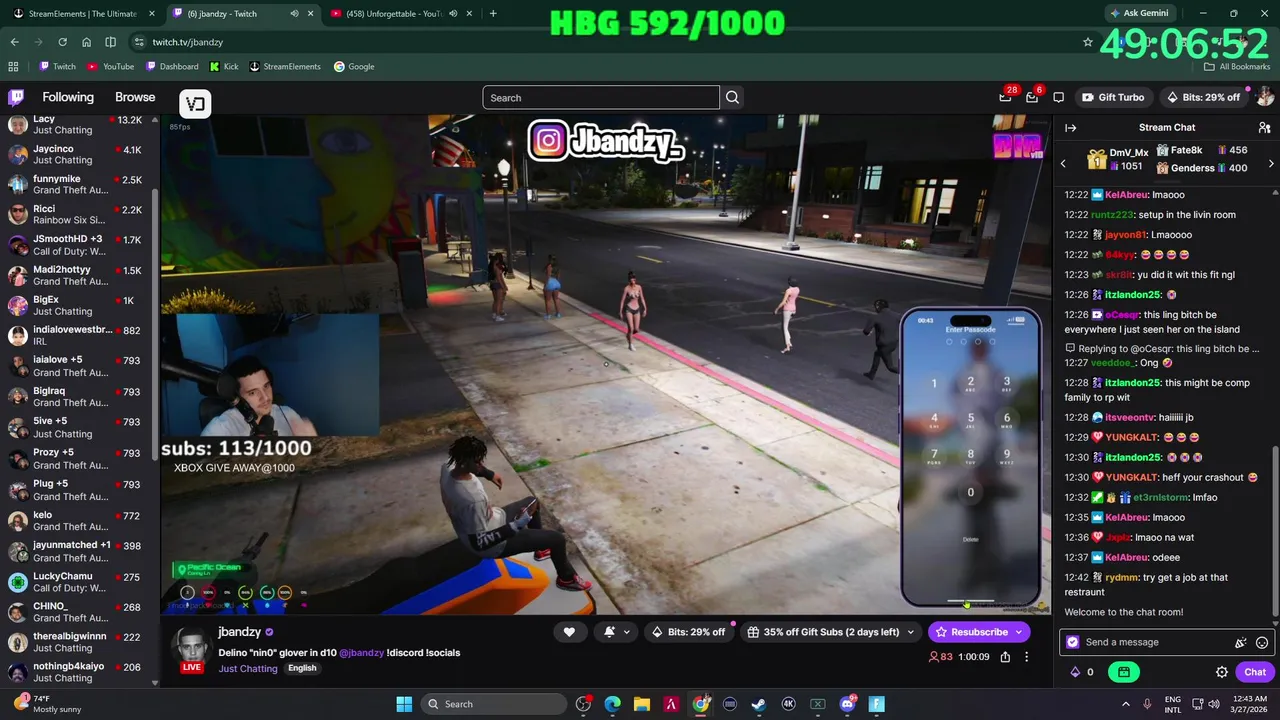Click the chat identity badge icon
Viewport: 1280px width, 720px height.
(x=1073, y=642)
